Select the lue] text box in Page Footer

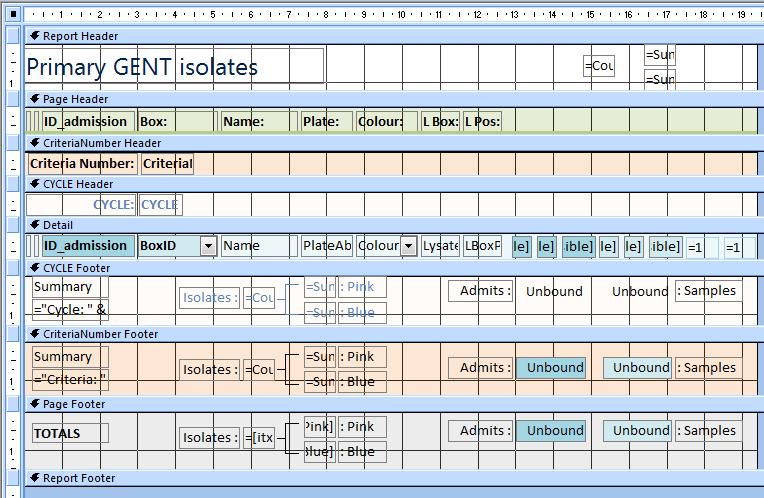point(320,452)
